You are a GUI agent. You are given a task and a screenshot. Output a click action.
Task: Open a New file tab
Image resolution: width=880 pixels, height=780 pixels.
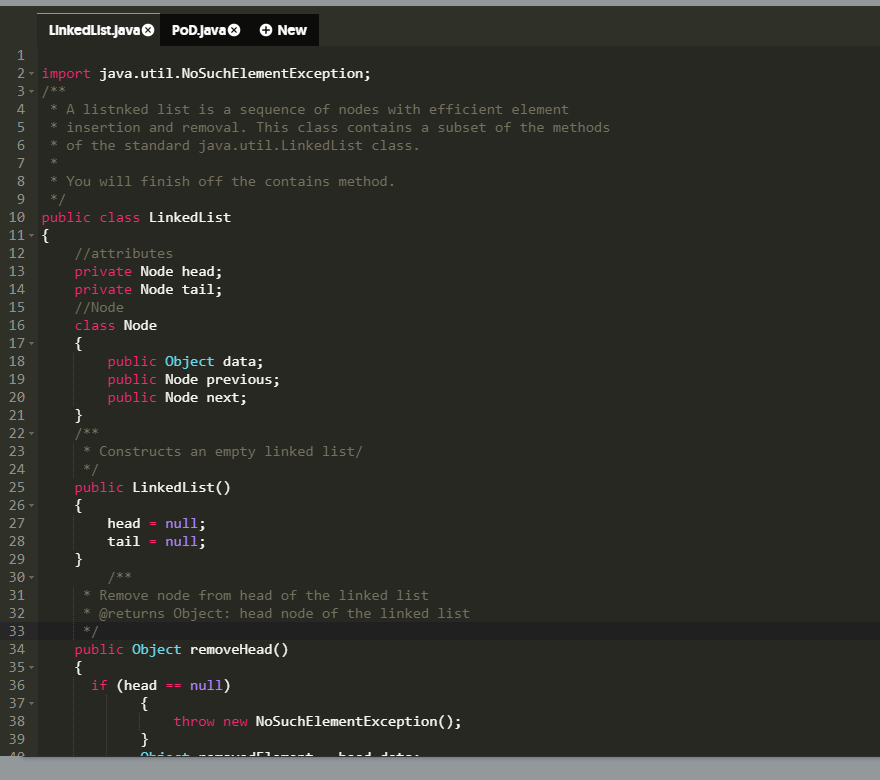coord(283,30)
